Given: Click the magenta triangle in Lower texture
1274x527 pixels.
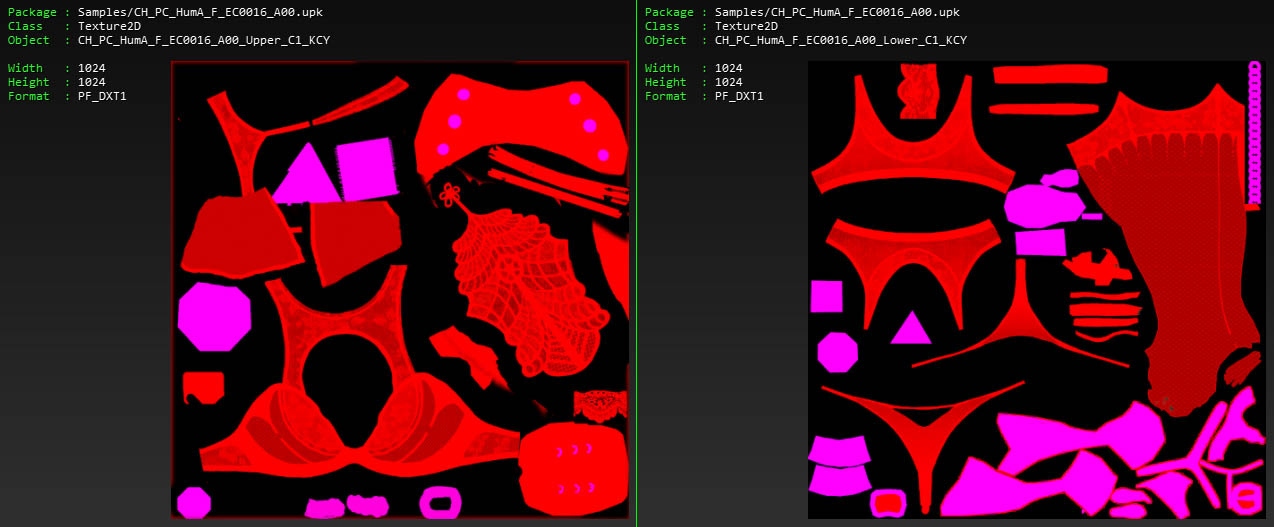Looking at the screenshot, I should (911, 329).
